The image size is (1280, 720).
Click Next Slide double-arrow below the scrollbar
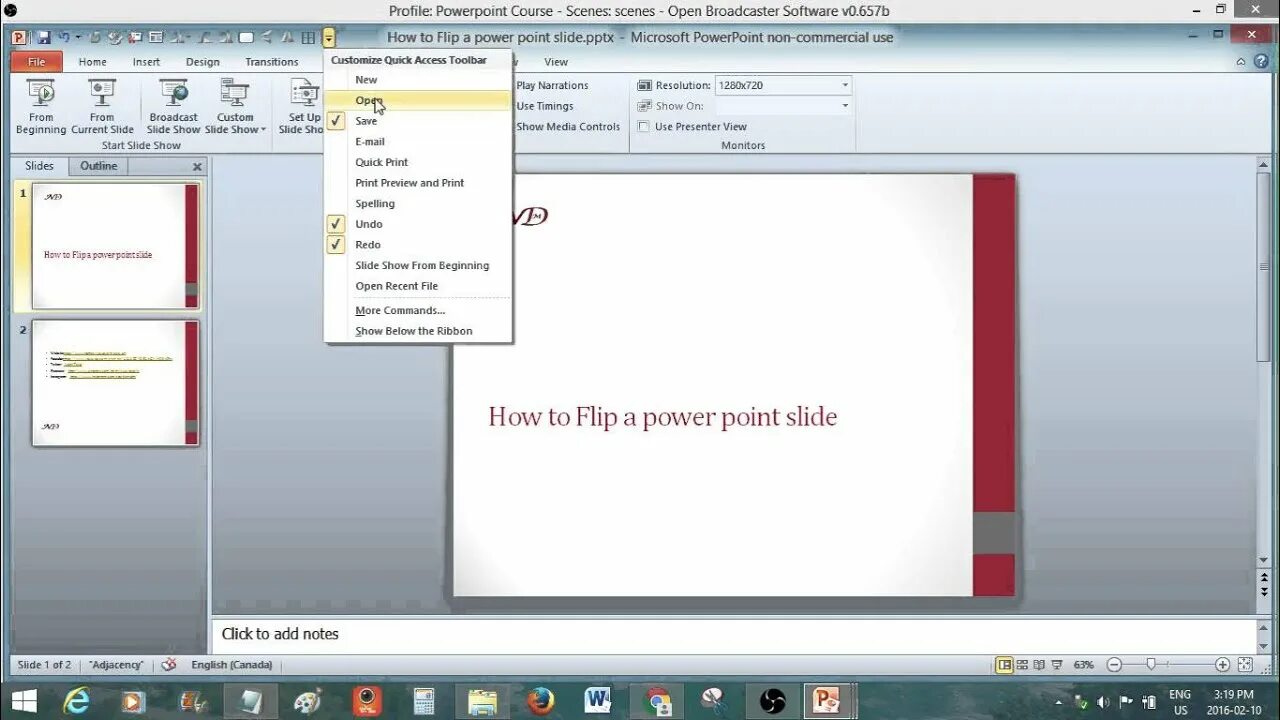pos(1264,593)
